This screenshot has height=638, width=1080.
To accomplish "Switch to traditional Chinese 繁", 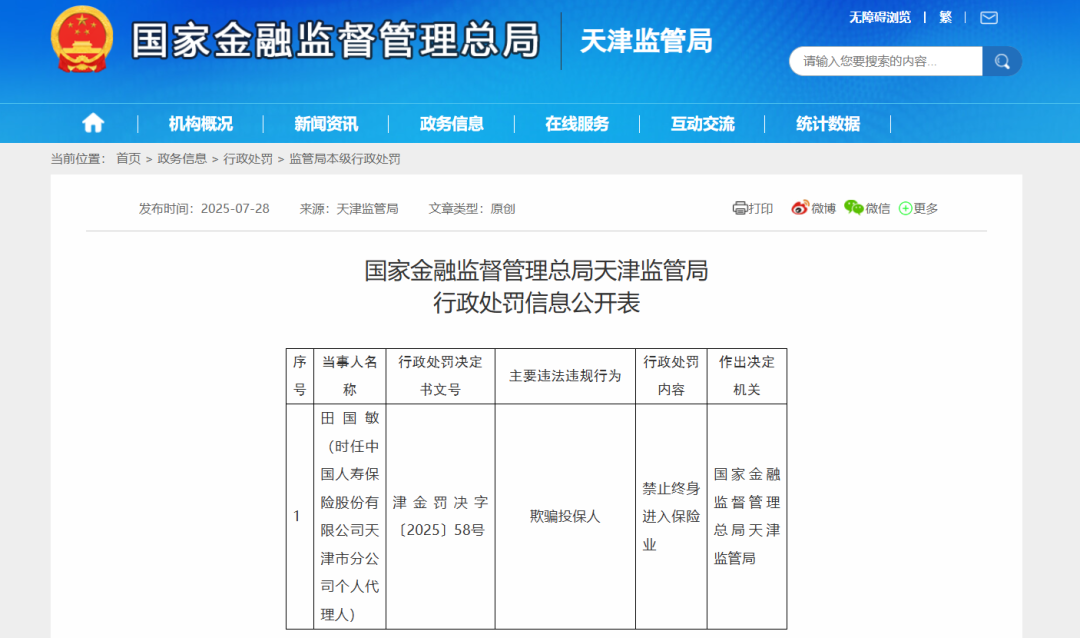I will 946,17.
